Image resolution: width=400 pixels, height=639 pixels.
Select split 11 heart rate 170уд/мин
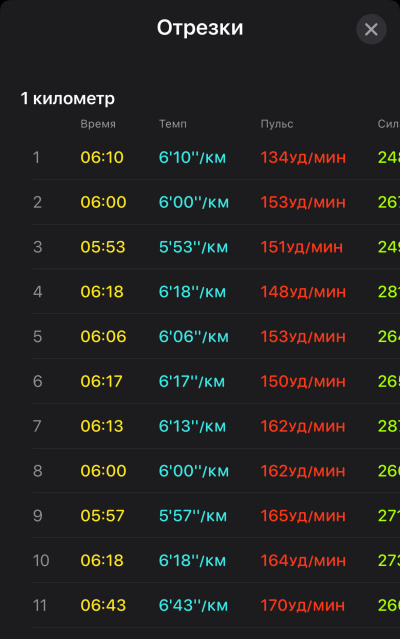303,606
